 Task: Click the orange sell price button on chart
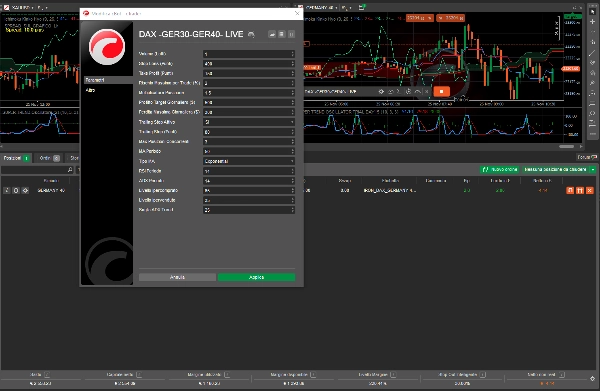[x=420, y=18]
